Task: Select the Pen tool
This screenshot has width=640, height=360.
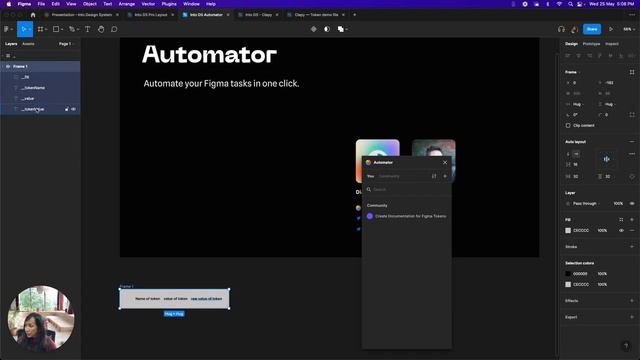Action: click(72, 29)
